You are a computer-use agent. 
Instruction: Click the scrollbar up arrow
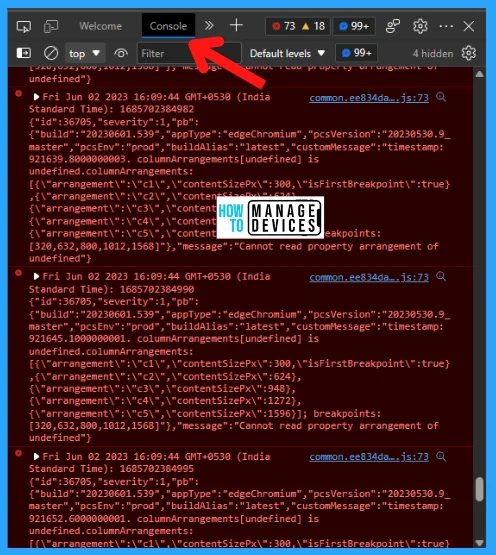click(x=479, y=74)
